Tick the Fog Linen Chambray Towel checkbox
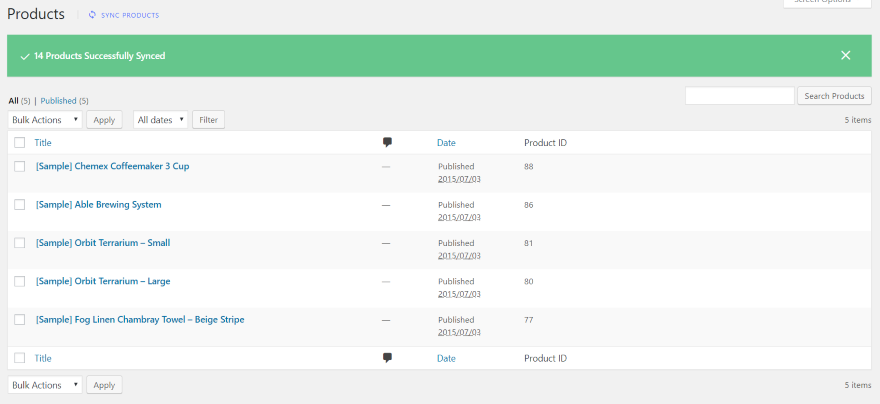The height and width of the screenshot is (404, 880). click(x=20, y=319)
